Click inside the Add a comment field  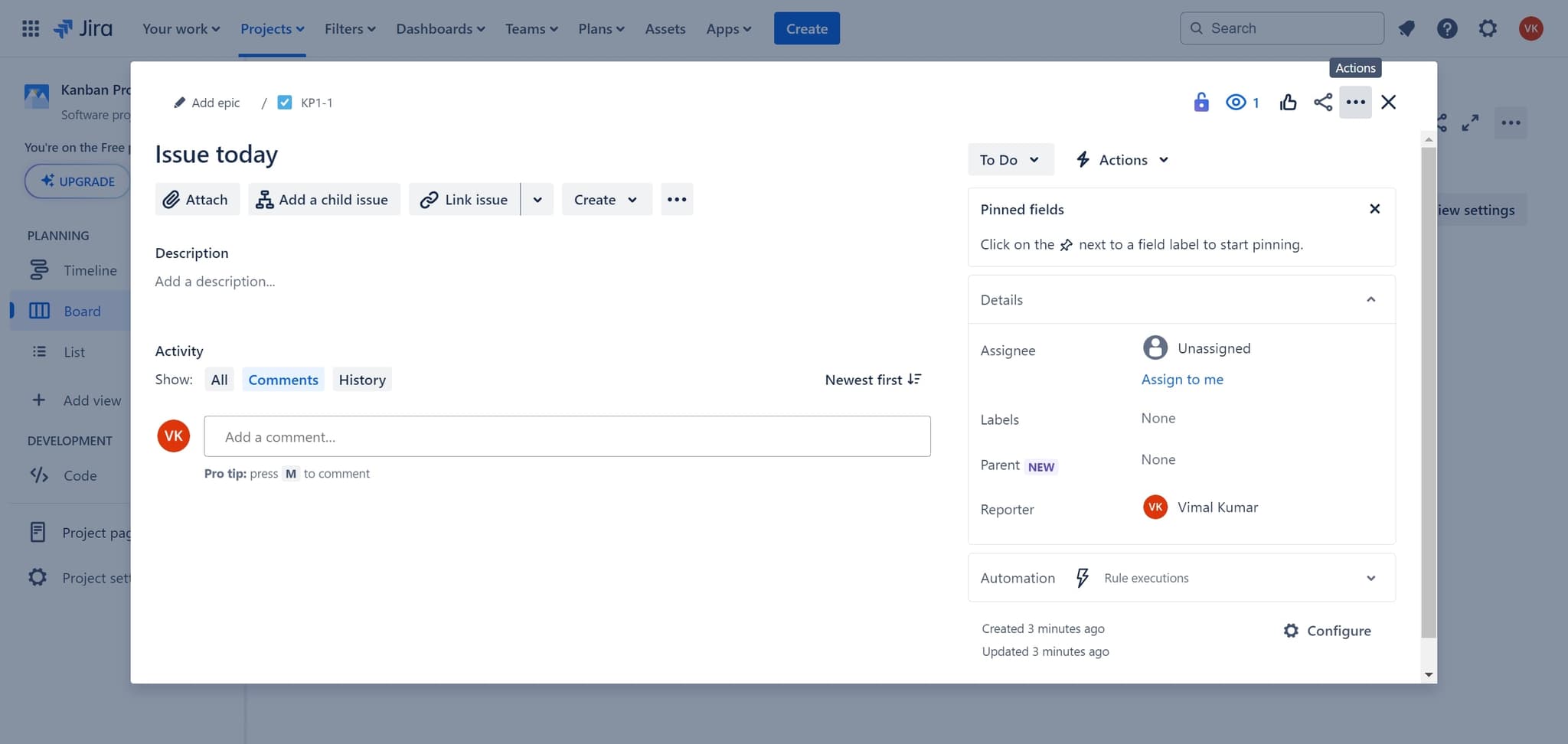[567, 436]
